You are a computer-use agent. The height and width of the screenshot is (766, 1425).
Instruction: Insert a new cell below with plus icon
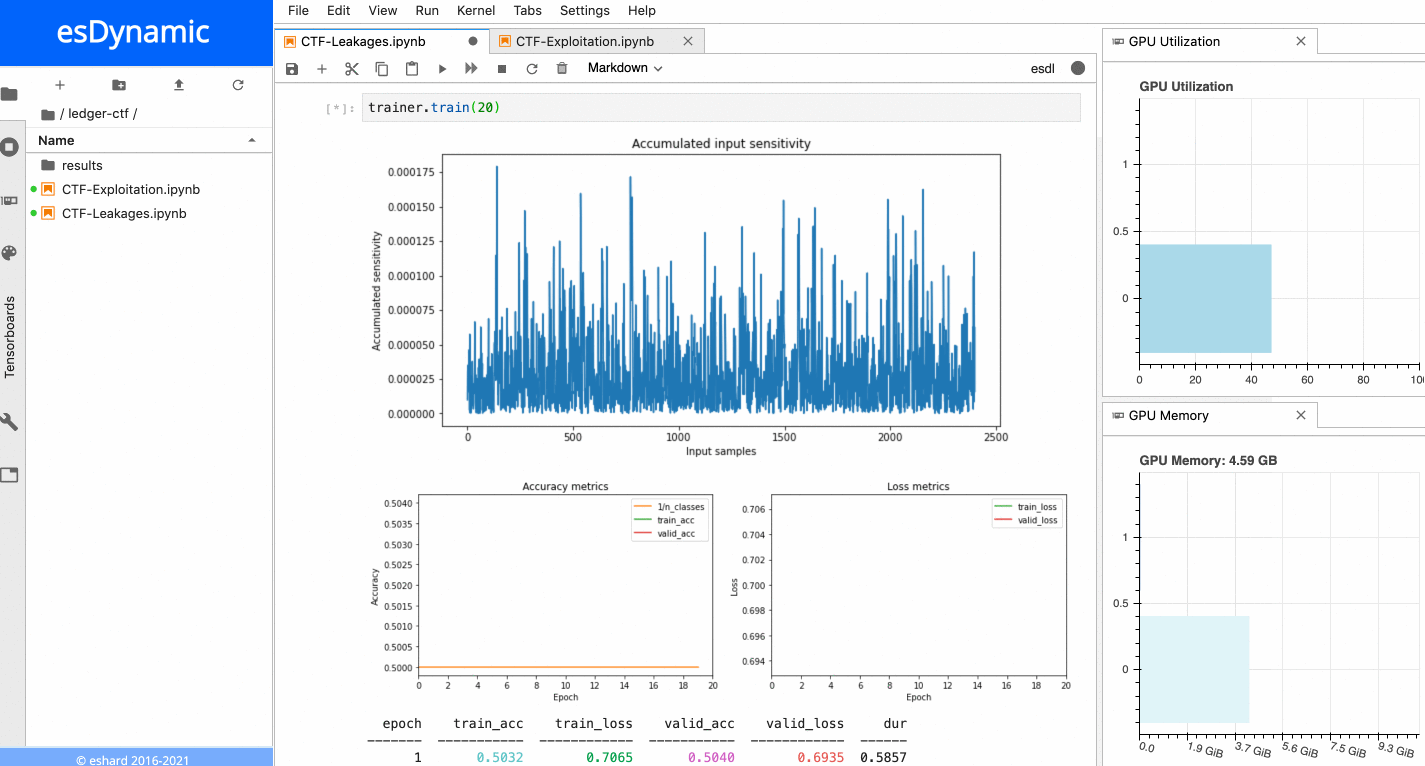click(322, 69)
